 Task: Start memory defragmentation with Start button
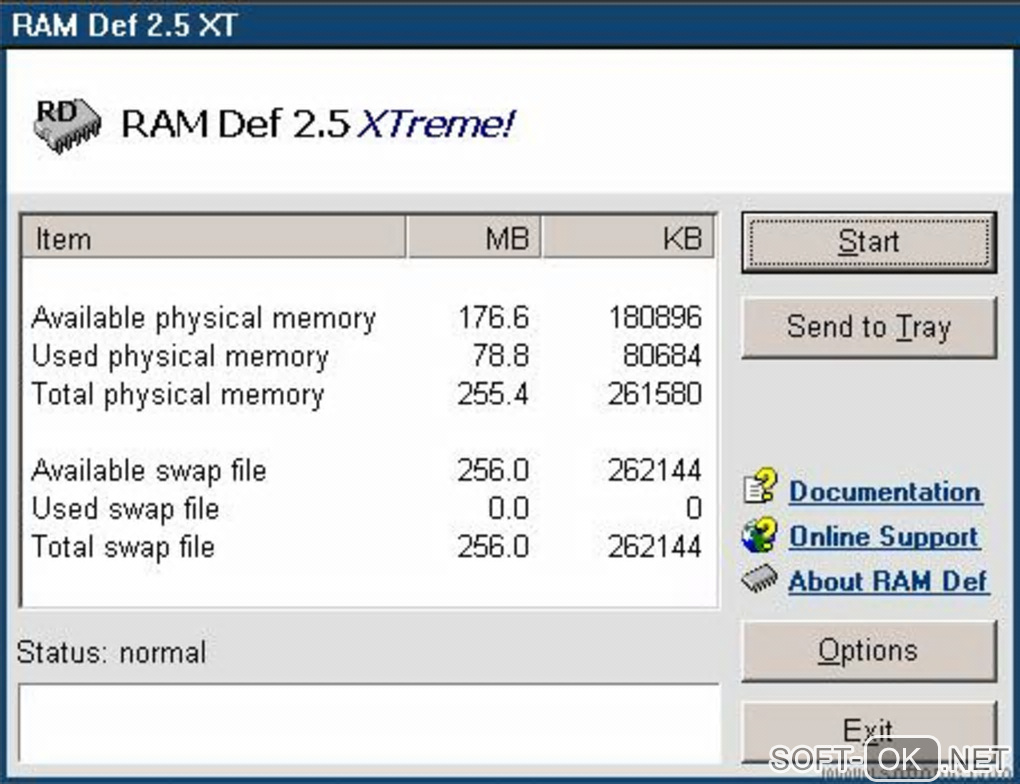coord(868,242)
